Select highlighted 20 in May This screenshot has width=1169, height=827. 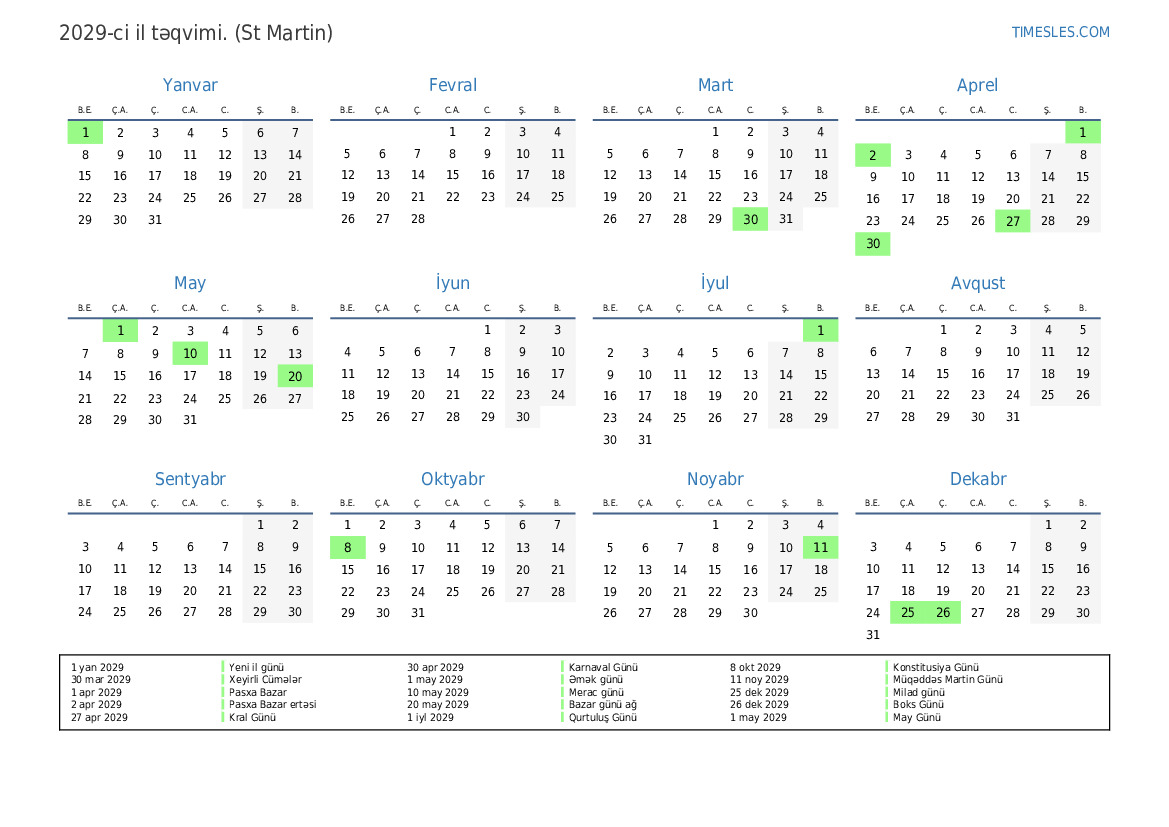pyautogui.click(x=295, y=376)
